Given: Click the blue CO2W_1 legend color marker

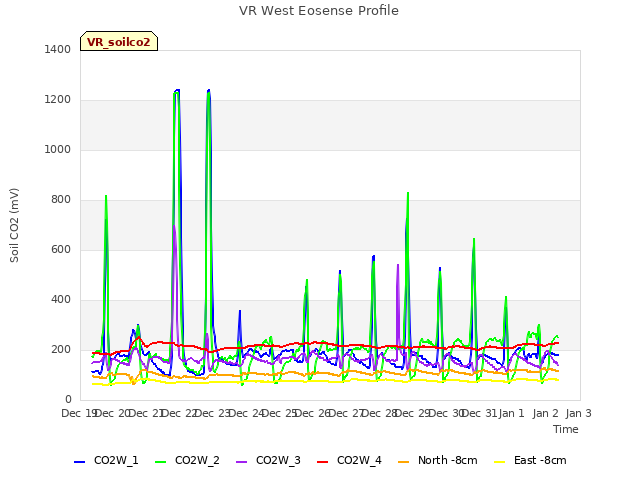Looking at the screenshot, I should (x=79, y=462).
